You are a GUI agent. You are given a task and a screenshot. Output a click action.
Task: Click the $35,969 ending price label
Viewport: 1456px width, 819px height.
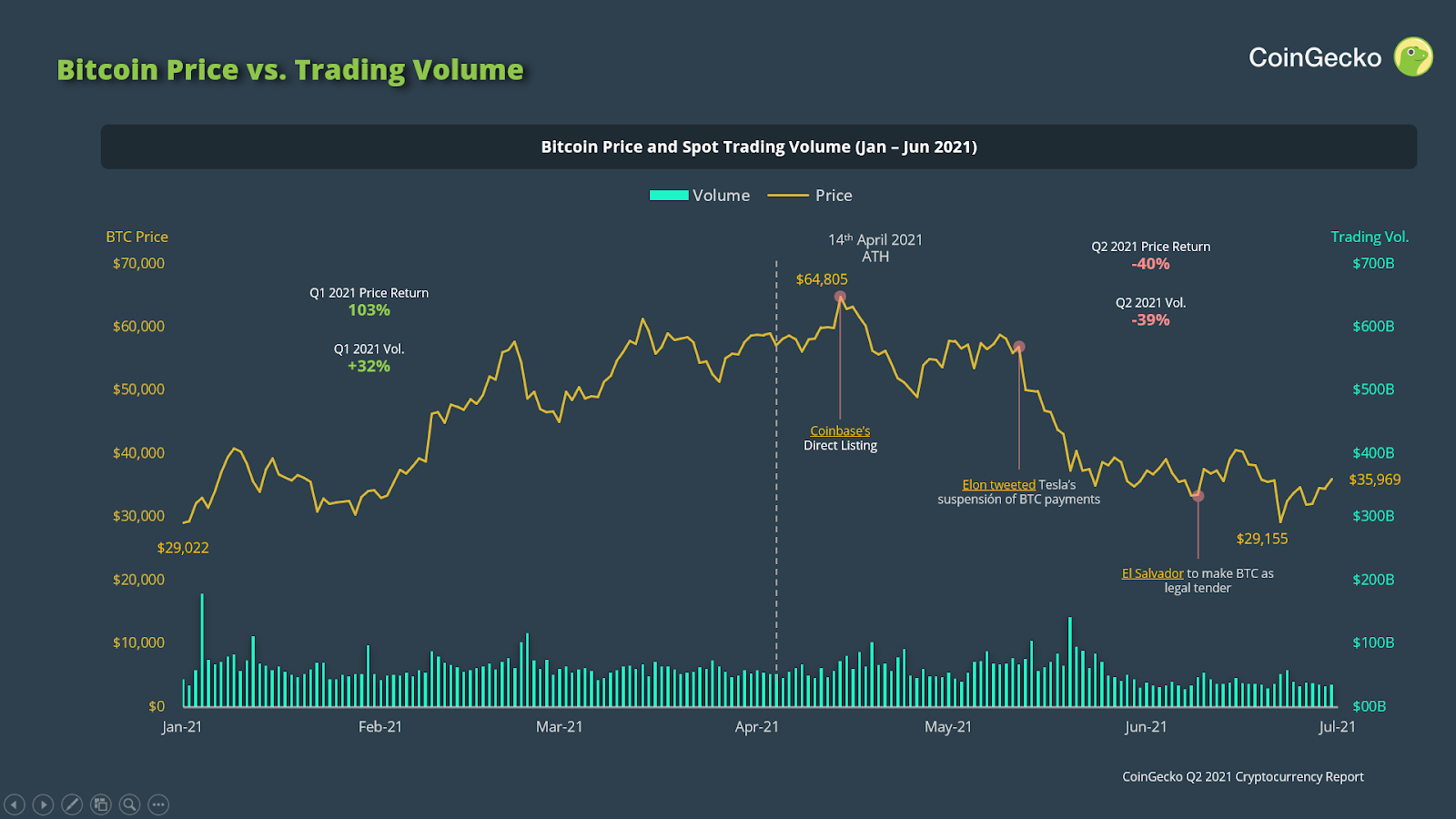pos(1374,480)
